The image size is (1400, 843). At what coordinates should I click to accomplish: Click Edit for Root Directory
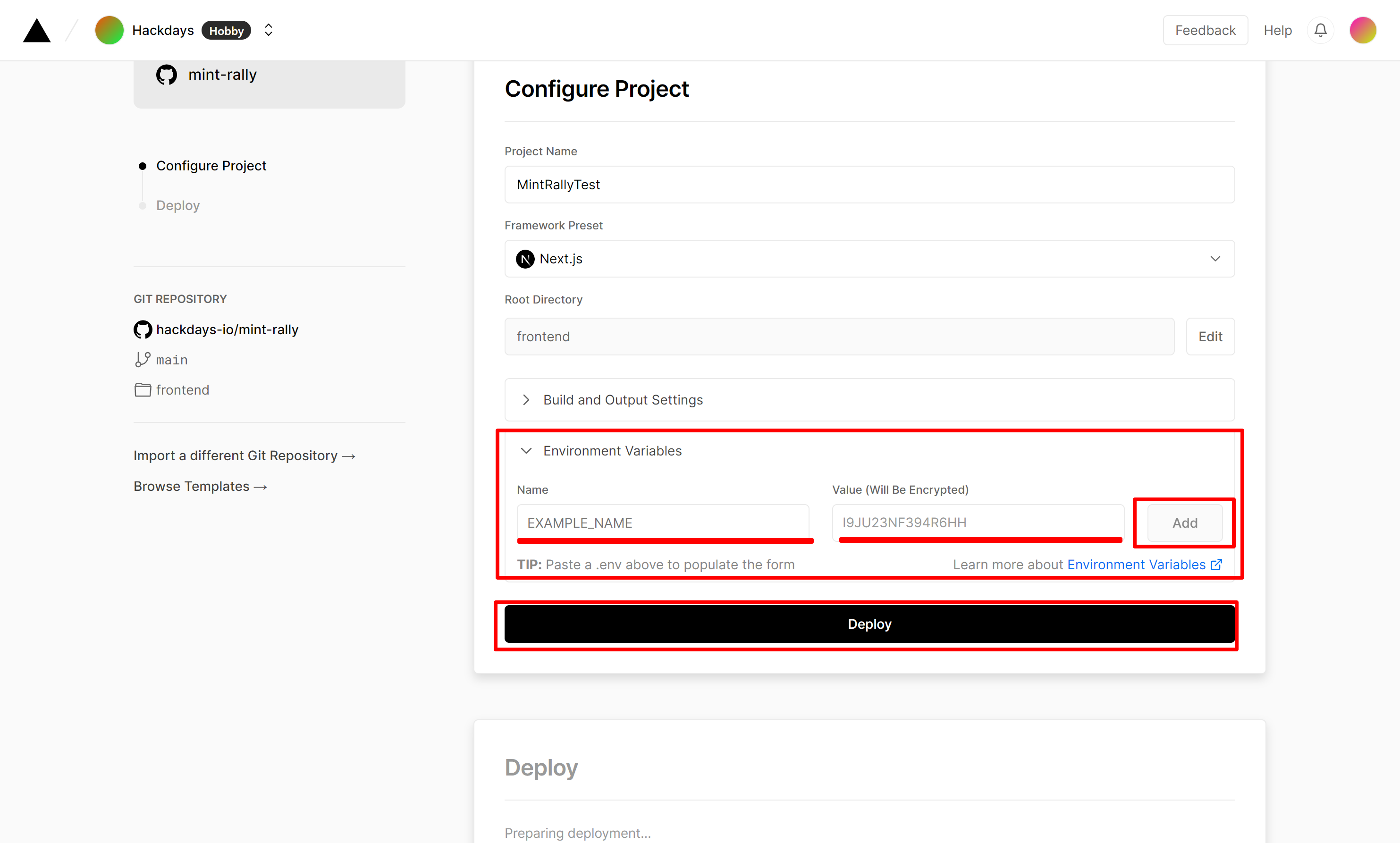pyautogui.click(x=1210, y=336)
